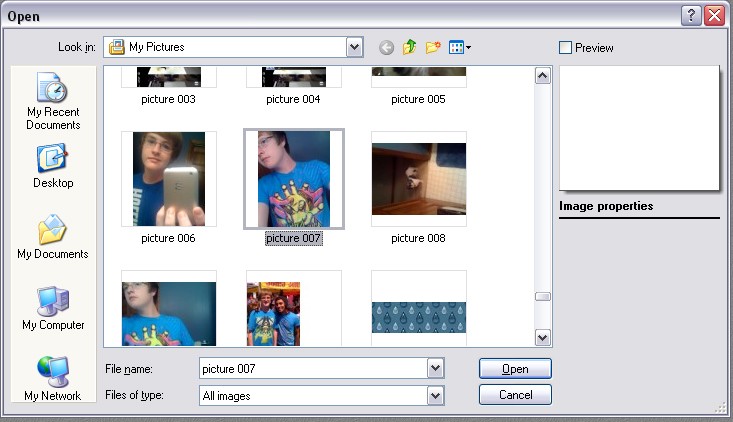Select the picture 007 thumbnail
Image resolution: width=733 pixels, height=422 pixels.
tap(294, 179)
